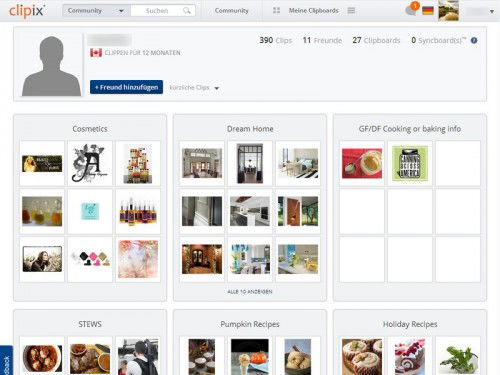Open the notifications speech bubble icon

411,10
